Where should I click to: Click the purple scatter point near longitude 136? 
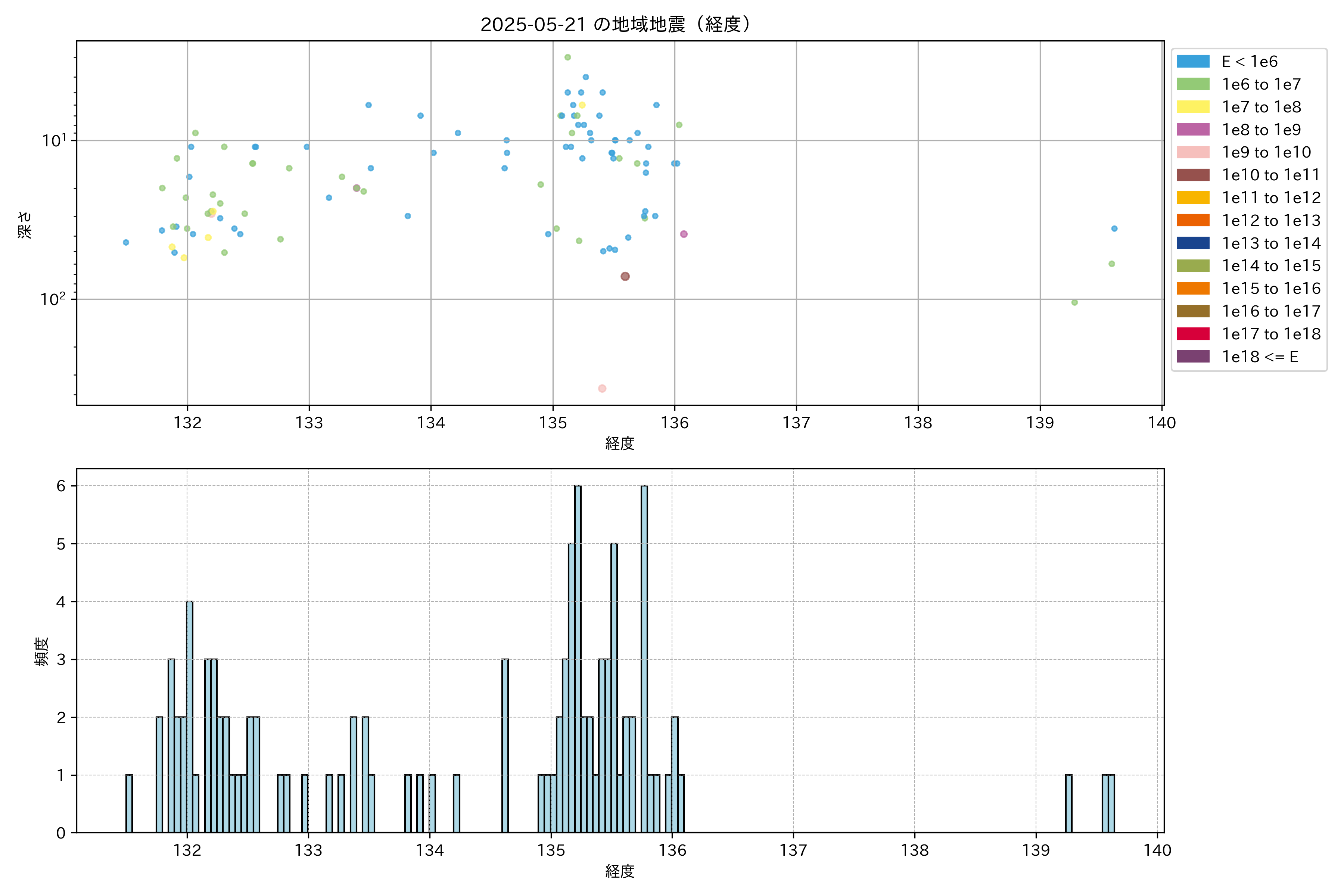point(684,234)
